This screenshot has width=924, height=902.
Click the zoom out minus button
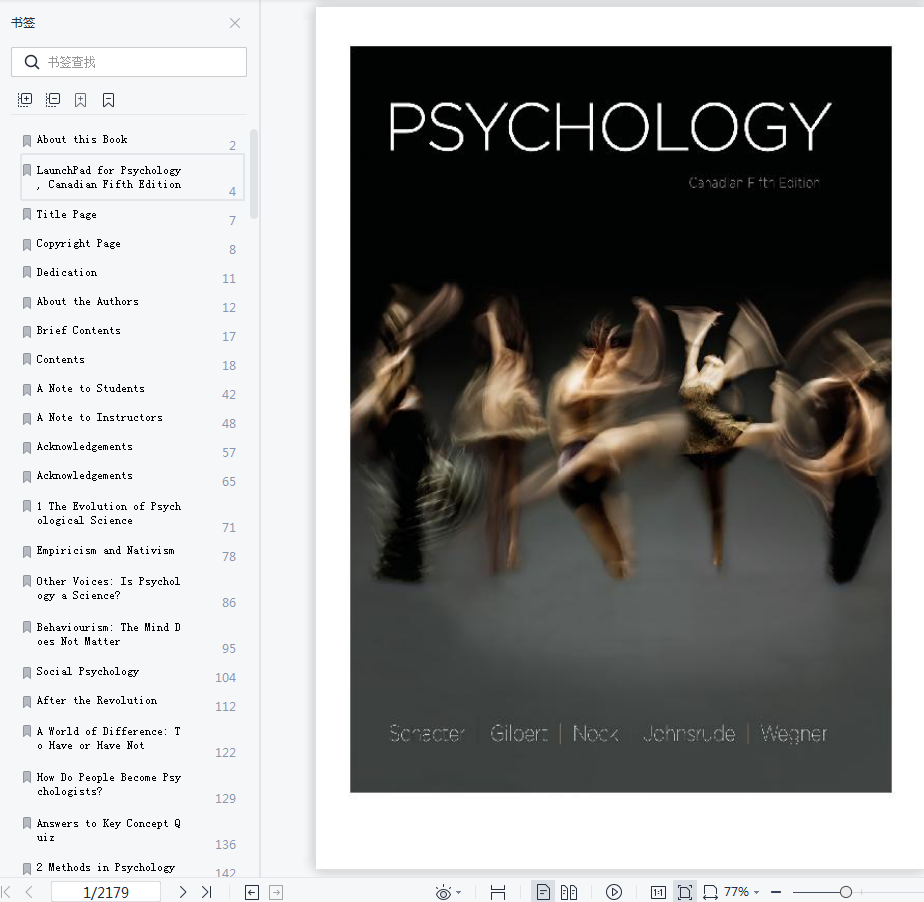coord(776,893)
